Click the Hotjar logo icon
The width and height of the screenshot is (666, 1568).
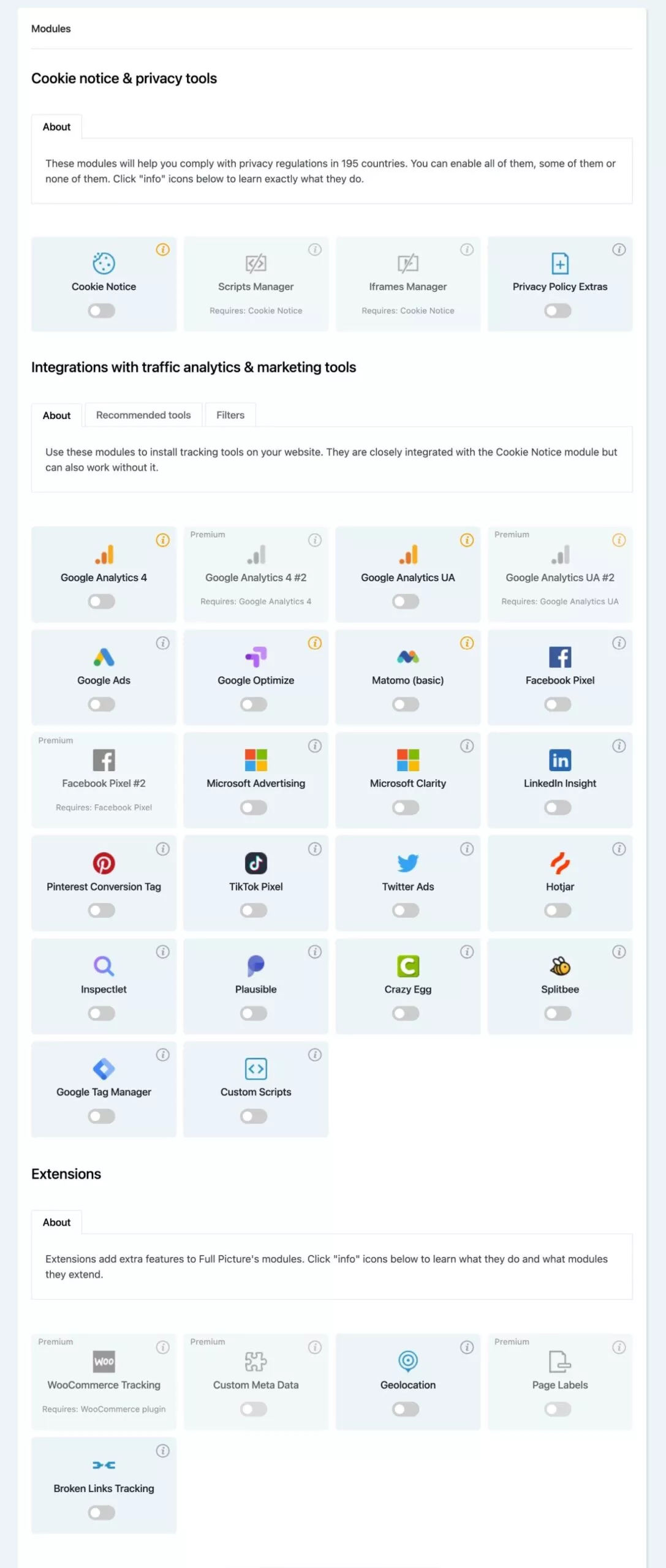coord(559,863)
